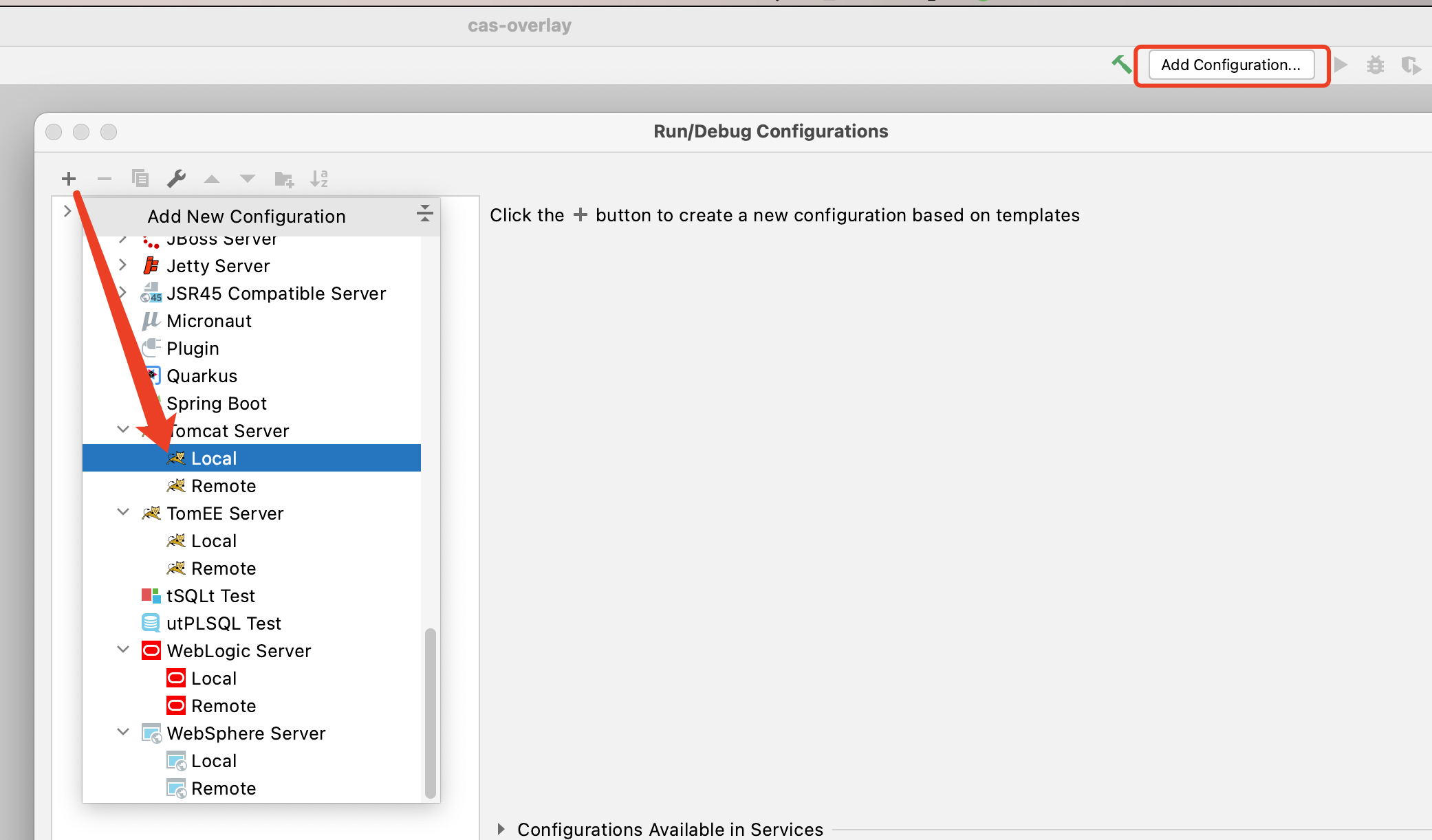
Task: Click the folder/group configurations icon
Action: click(x=285, y=177)
